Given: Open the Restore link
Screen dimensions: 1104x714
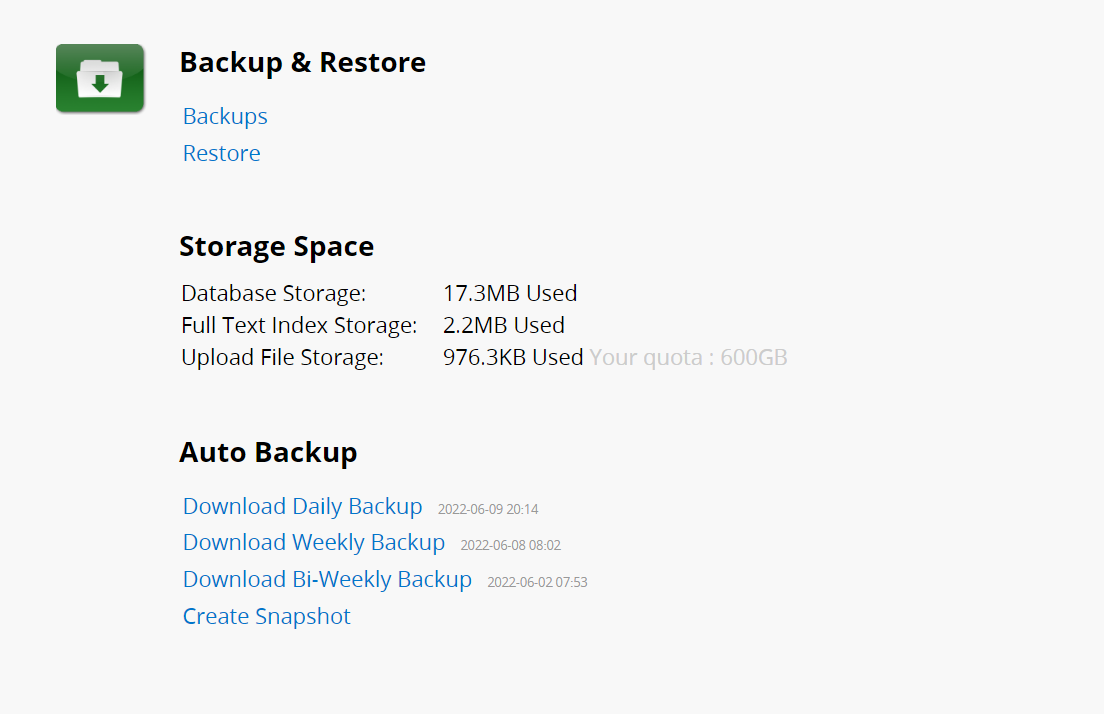Looking at the screenshot, I should click(x=222, y=153).
